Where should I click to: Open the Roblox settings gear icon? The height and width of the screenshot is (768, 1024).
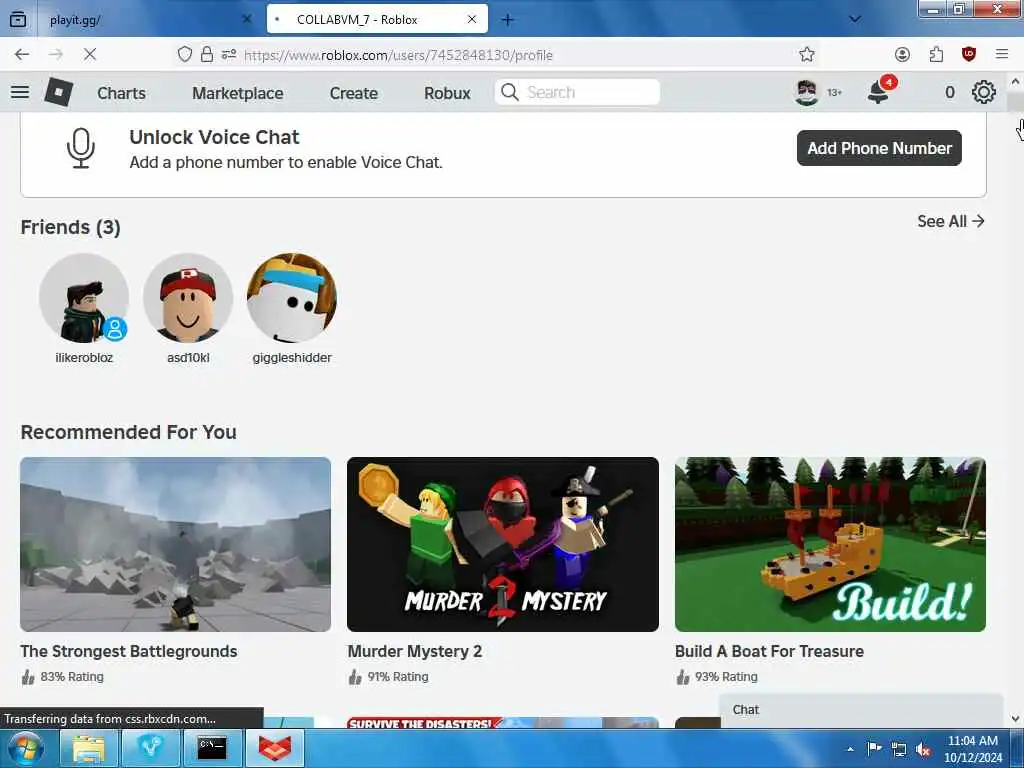click(x=984, y=92)
